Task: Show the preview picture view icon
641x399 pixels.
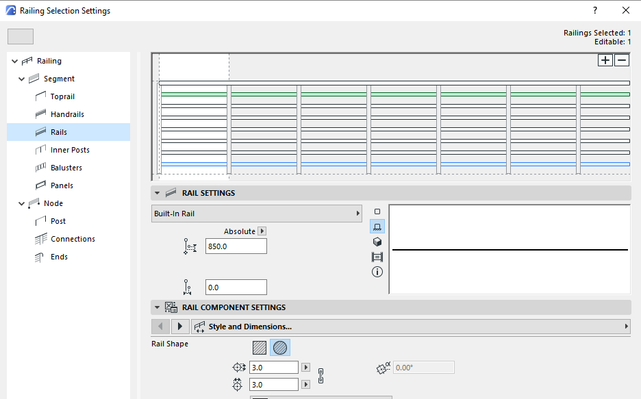Action: tap(377, 257)
